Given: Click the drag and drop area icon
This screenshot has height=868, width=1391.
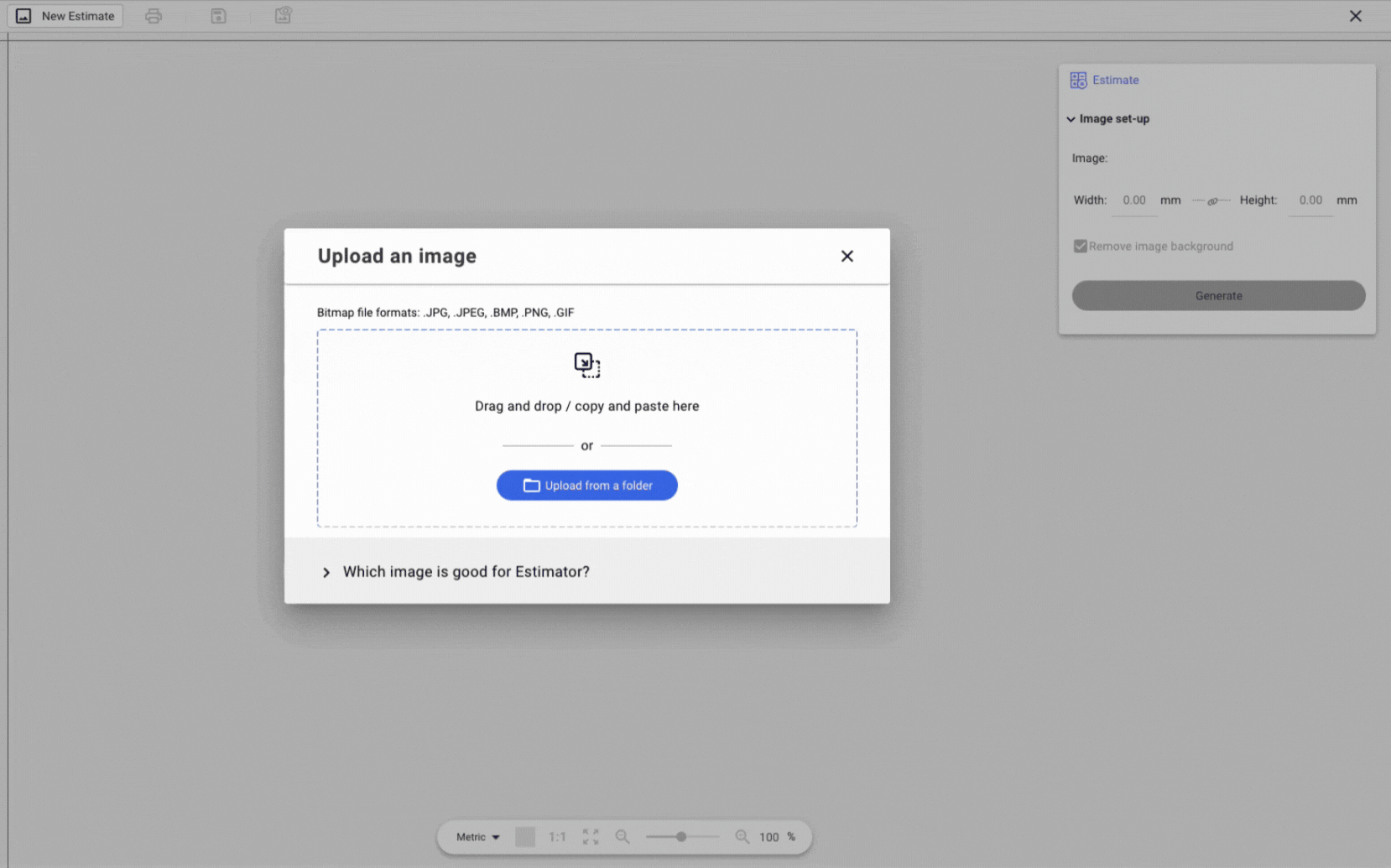Looking at the screenshot, I should point(587,365).
